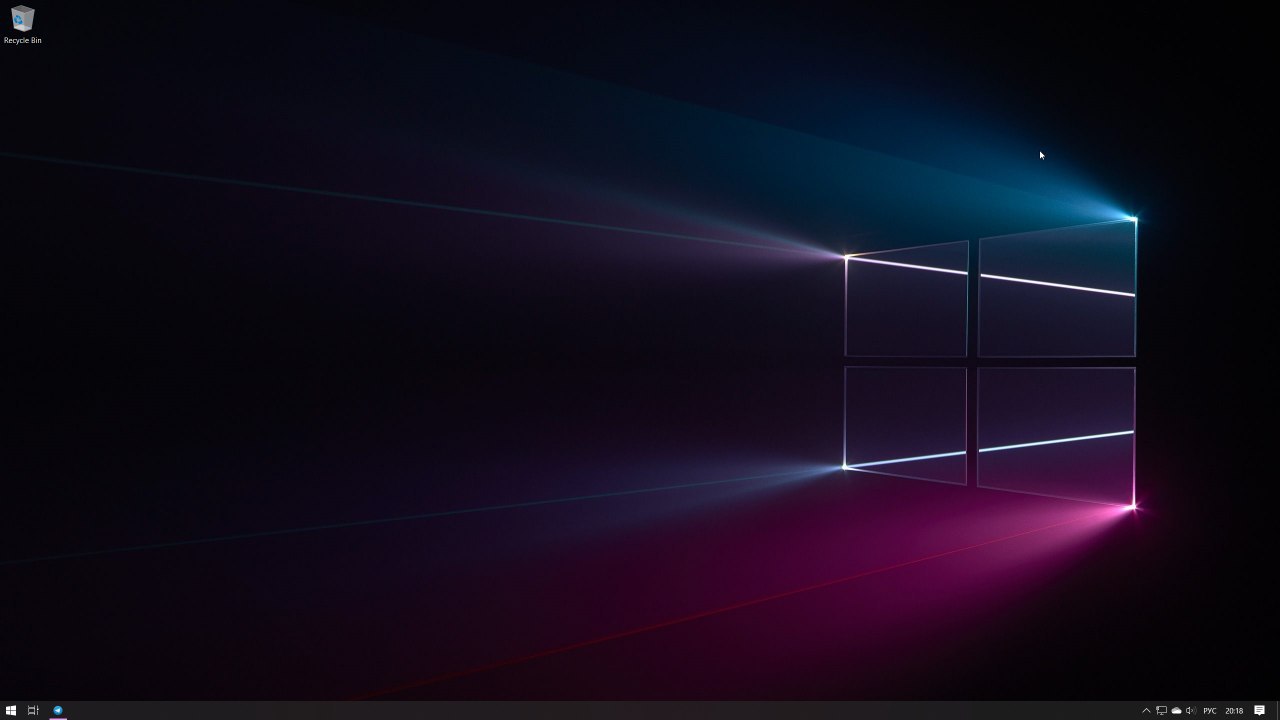
Task: Open the clock showing 20:18
Action: (x=1234, y=711)
